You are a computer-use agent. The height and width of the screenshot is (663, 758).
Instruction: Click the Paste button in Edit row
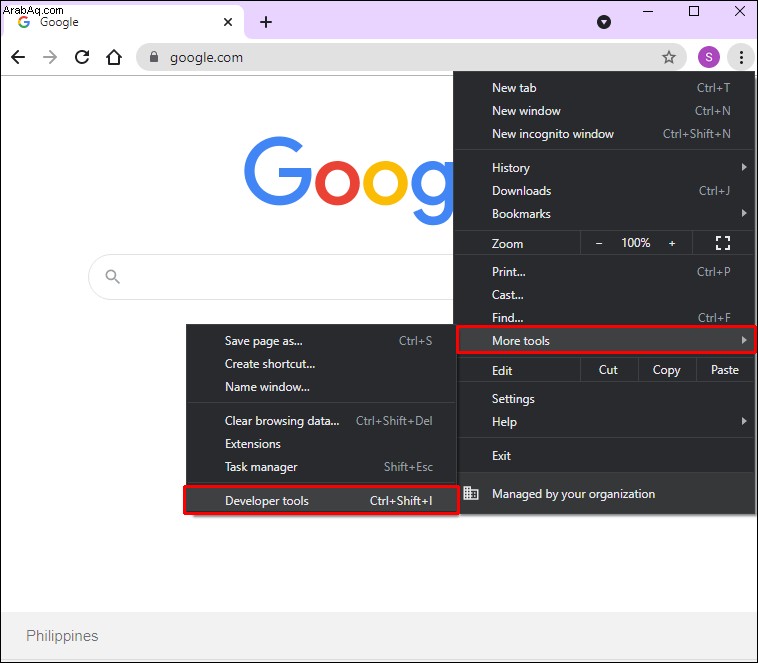coord(725,370)
